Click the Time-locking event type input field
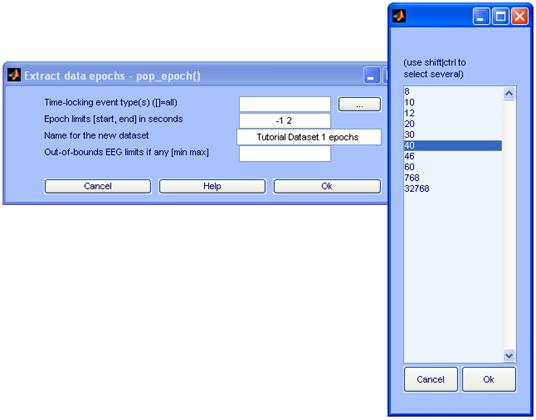This screenshot has width=536, height=420. click(x=285, y=104)
